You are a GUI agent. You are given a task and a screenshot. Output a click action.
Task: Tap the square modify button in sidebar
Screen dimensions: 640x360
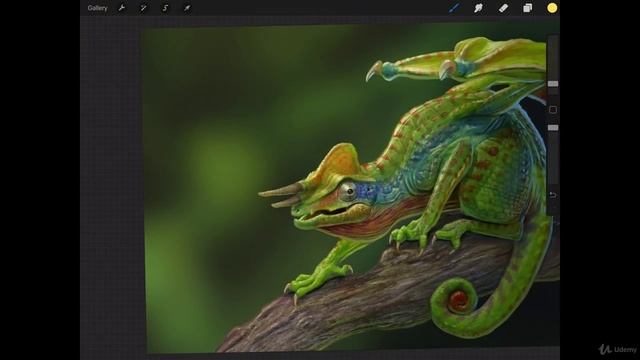coord(553,109)
